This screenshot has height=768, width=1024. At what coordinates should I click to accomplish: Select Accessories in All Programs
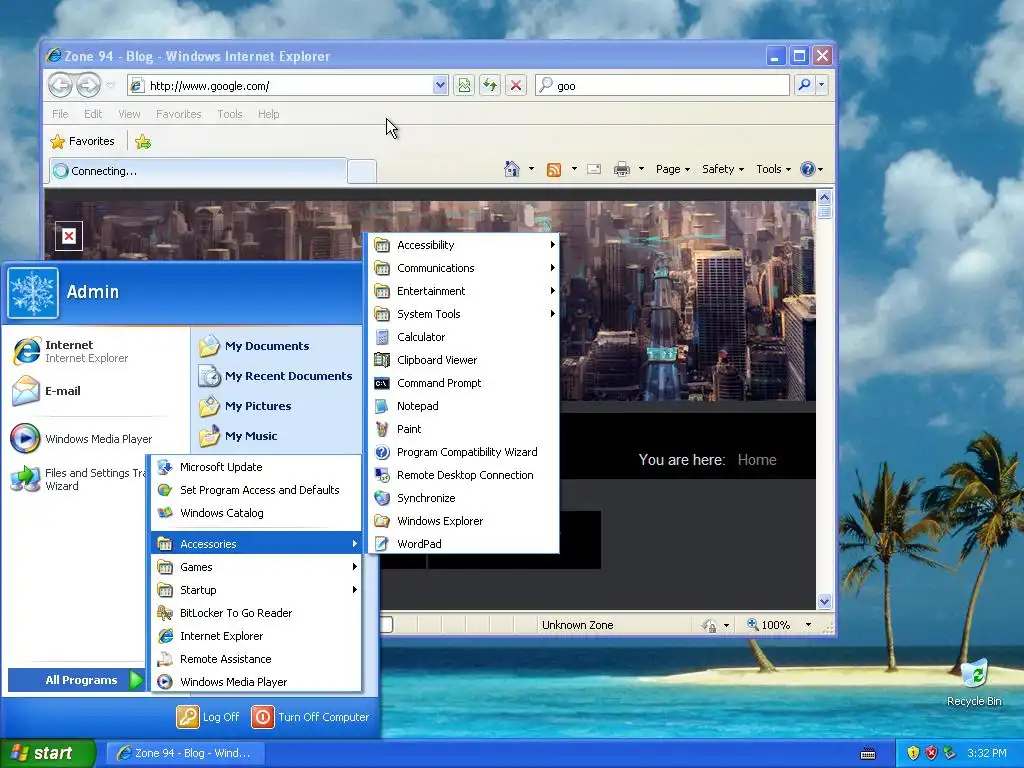[x=256, y=543]
